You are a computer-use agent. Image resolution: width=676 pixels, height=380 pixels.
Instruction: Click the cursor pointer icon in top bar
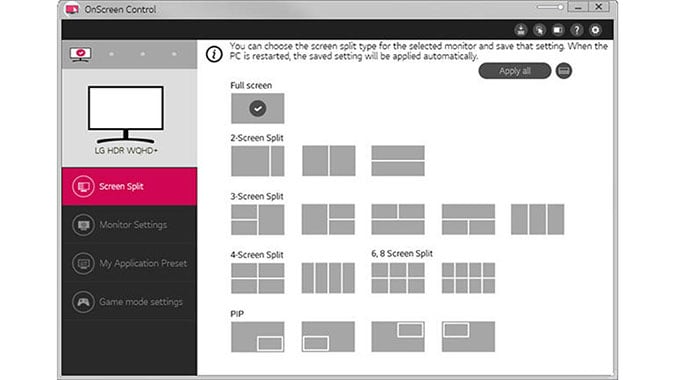[x=539, y=30]
